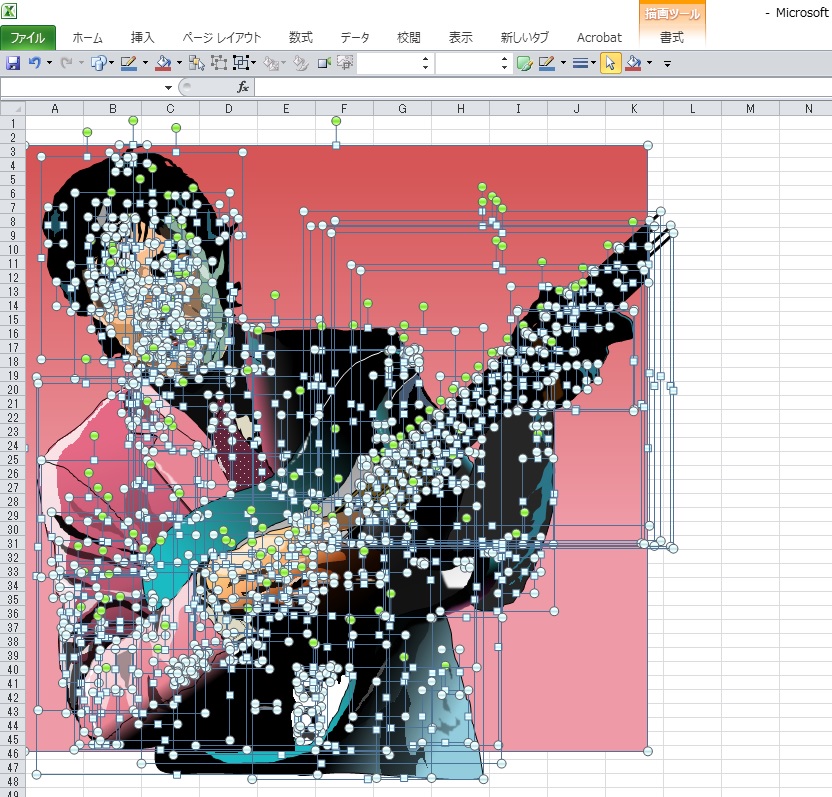Click the Edit Points icon
This screenshot has width=832, height=797.
point(301,63)
